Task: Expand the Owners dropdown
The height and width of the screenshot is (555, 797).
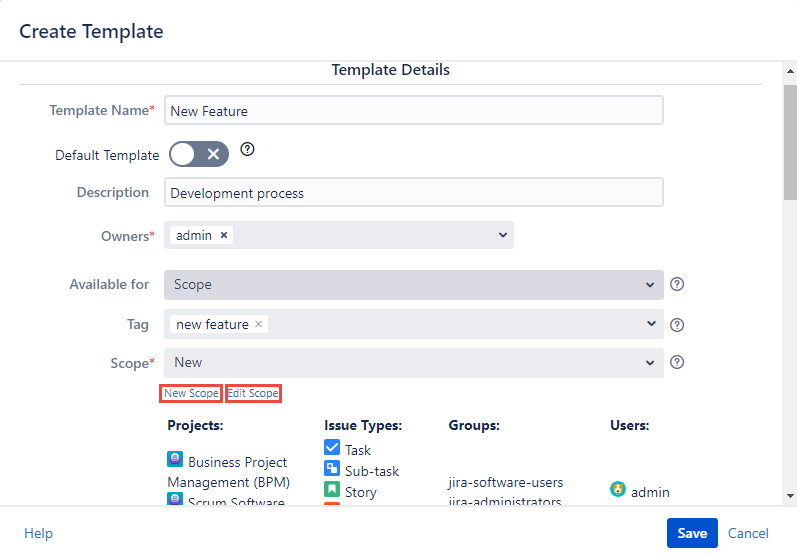Action: point(502,235)
